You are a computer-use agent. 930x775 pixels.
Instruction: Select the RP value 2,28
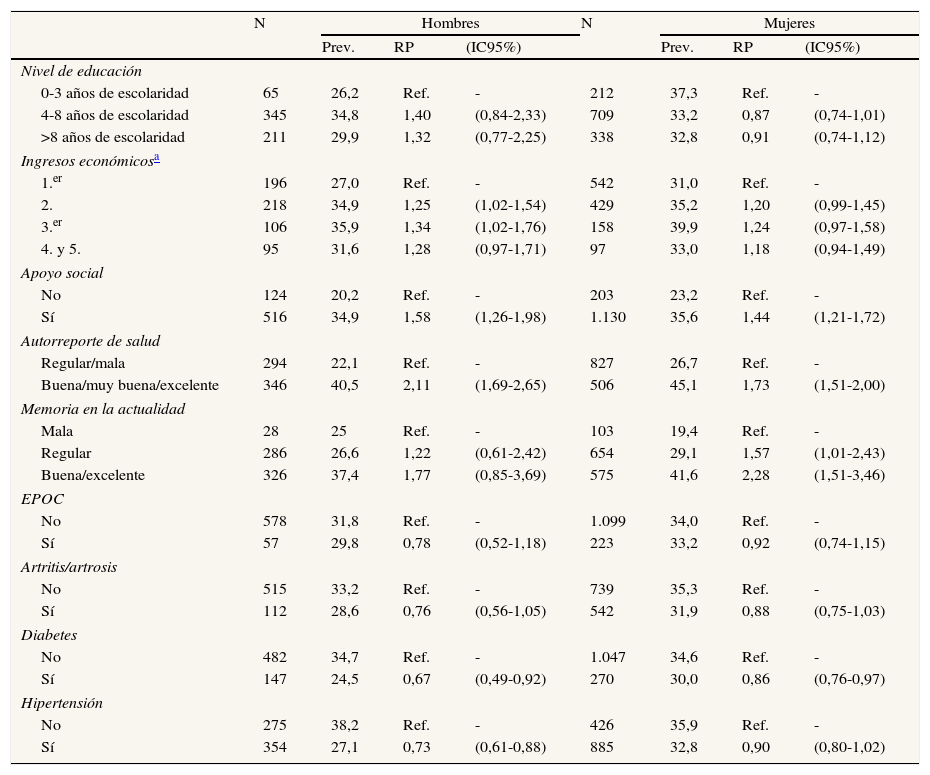tap(755, 475)
